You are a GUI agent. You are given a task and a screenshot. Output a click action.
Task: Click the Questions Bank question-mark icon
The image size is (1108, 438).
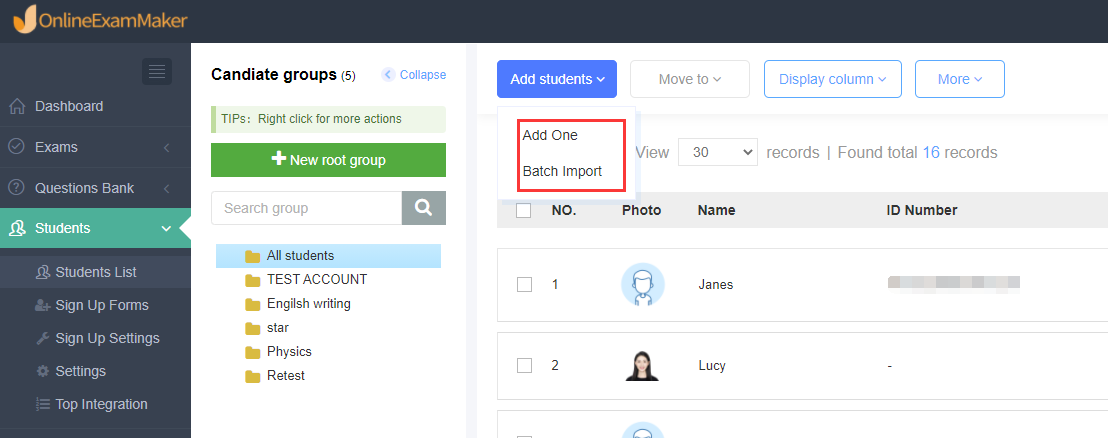[x=16, y=188]
